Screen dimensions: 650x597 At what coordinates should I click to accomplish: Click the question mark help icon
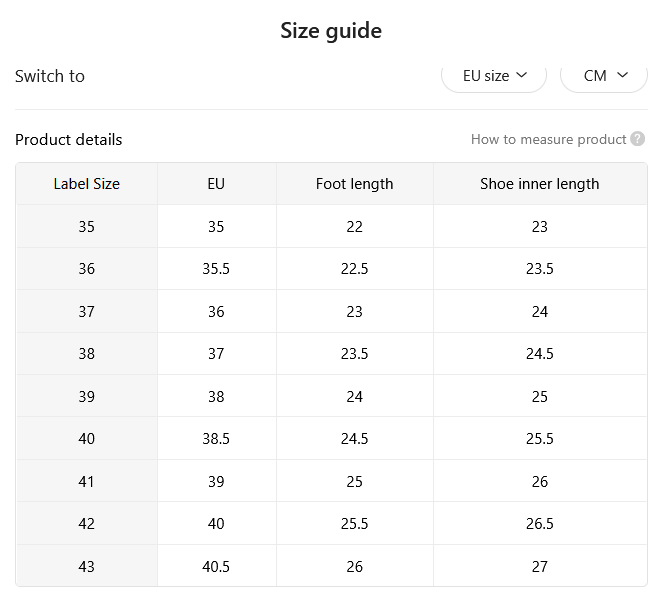[637, 139]
